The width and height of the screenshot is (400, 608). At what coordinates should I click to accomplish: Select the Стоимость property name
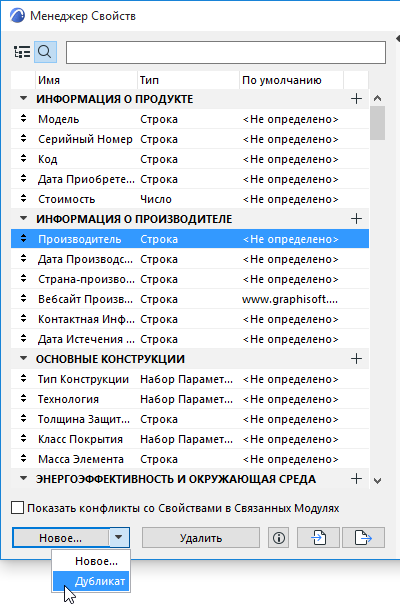tap(66, 199)
